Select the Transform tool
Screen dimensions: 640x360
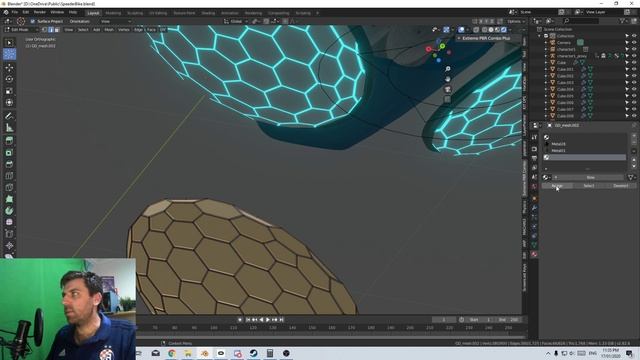click(9, 102)
